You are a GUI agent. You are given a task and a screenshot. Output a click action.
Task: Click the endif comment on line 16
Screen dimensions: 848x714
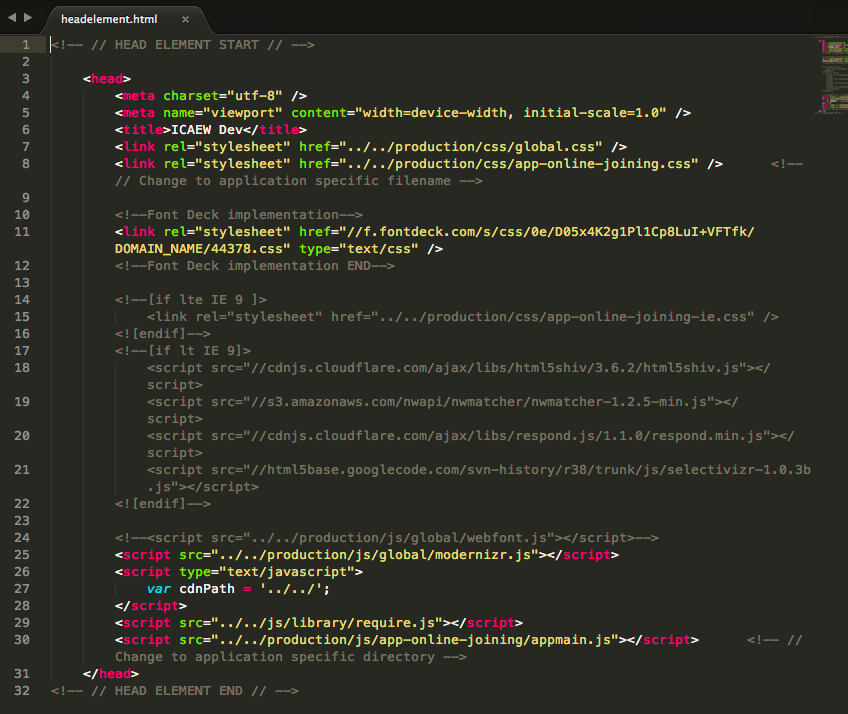coord(163,334)
